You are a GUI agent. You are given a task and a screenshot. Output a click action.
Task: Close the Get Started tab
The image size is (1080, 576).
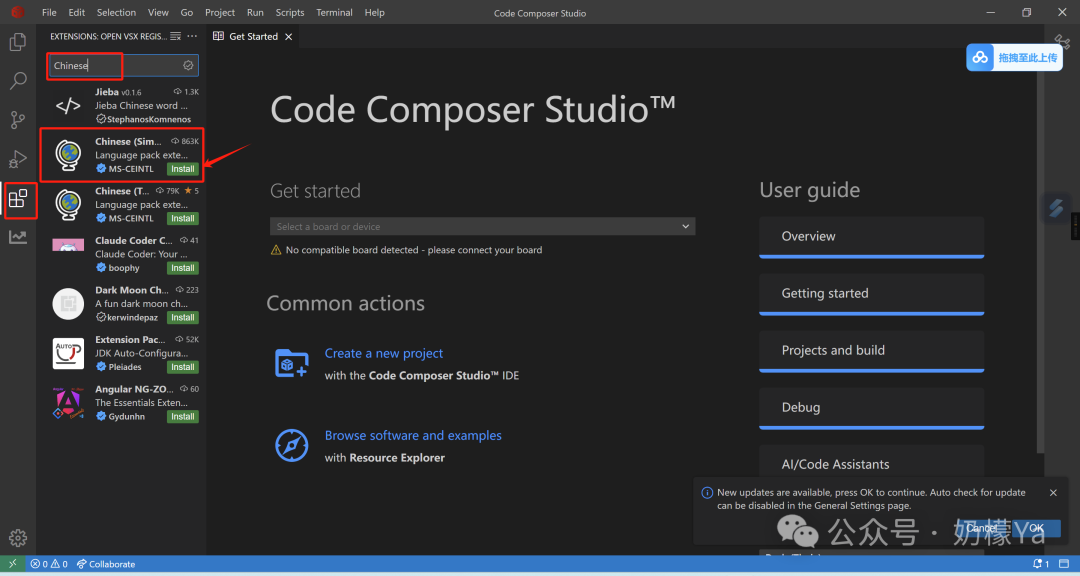pyautogui.click(x=289, y=37)
